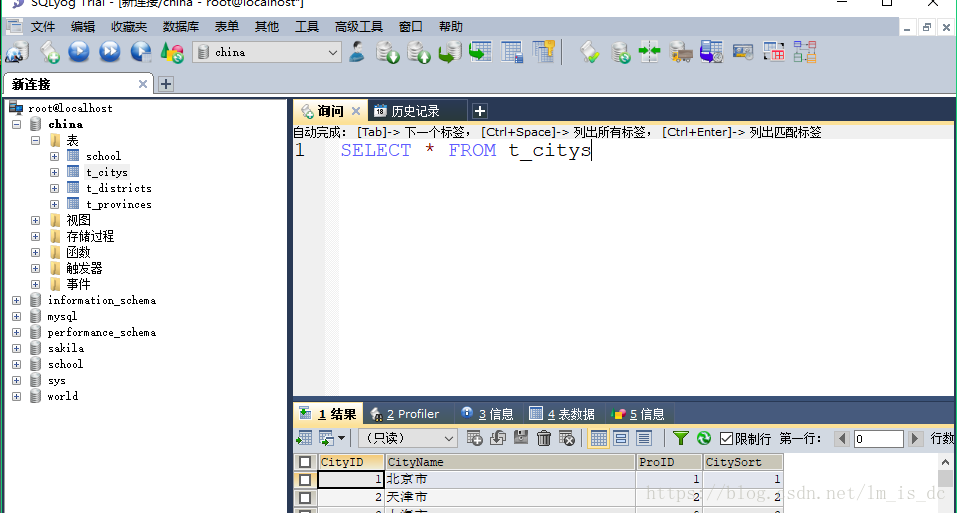Go to previous page of rows arrow
This screenshot has width=957, height=513.
click(842, 439)
